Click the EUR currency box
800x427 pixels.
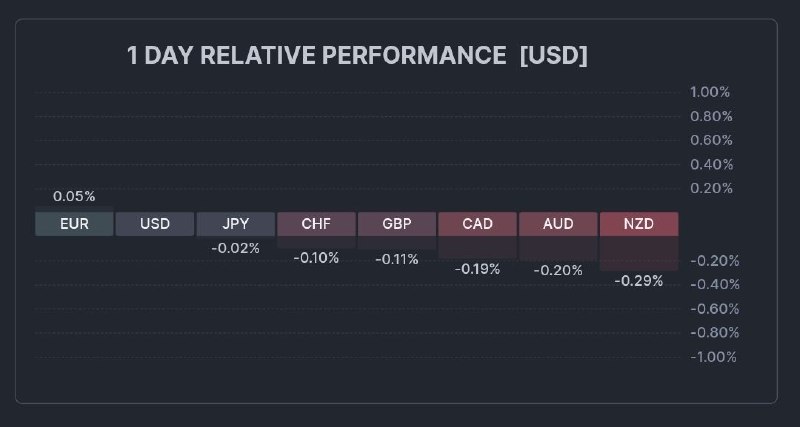click(x=74, y=224)
